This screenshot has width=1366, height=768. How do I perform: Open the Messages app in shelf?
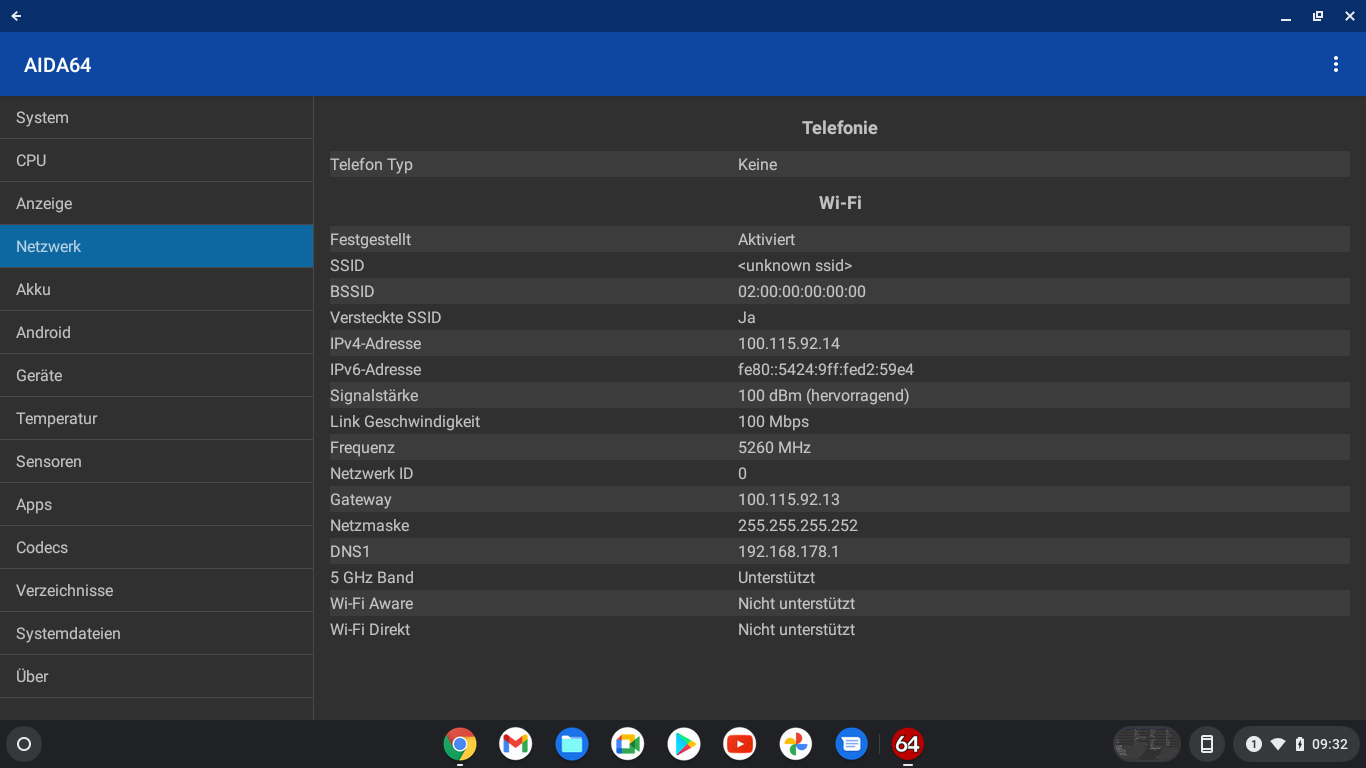pyautogui.click(x=851, y=744)
